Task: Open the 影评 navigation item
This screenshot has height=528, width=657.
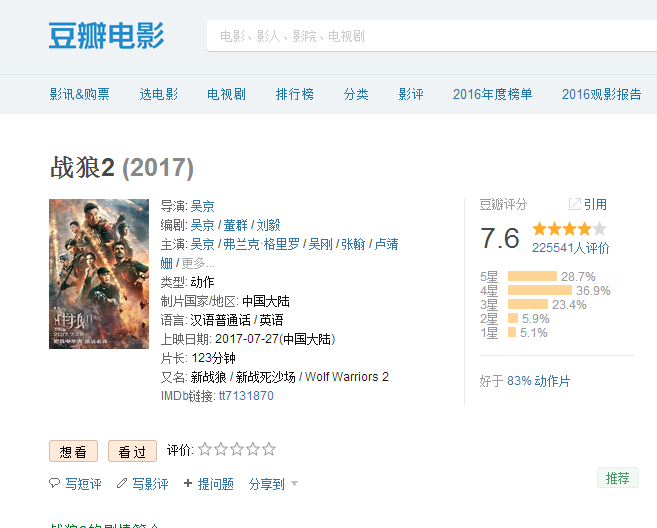Action: tap(411, 94)
